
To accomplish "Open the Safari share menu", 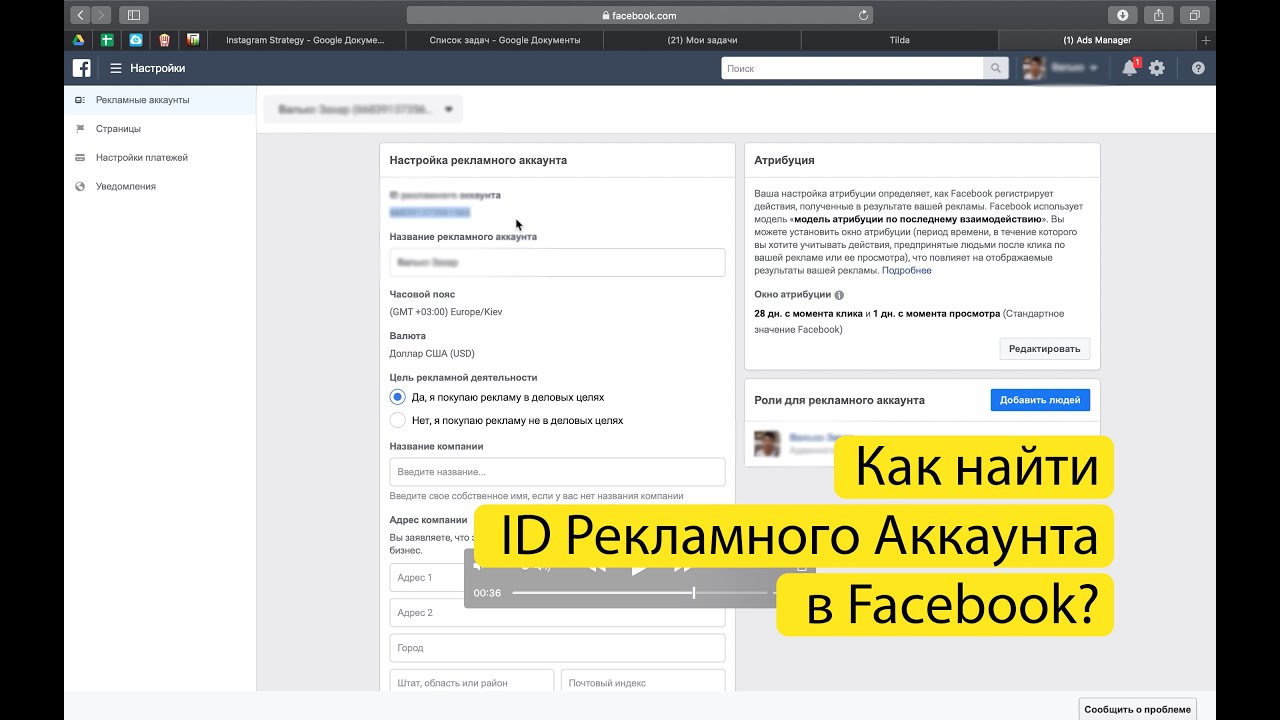I will (1158, 15).
